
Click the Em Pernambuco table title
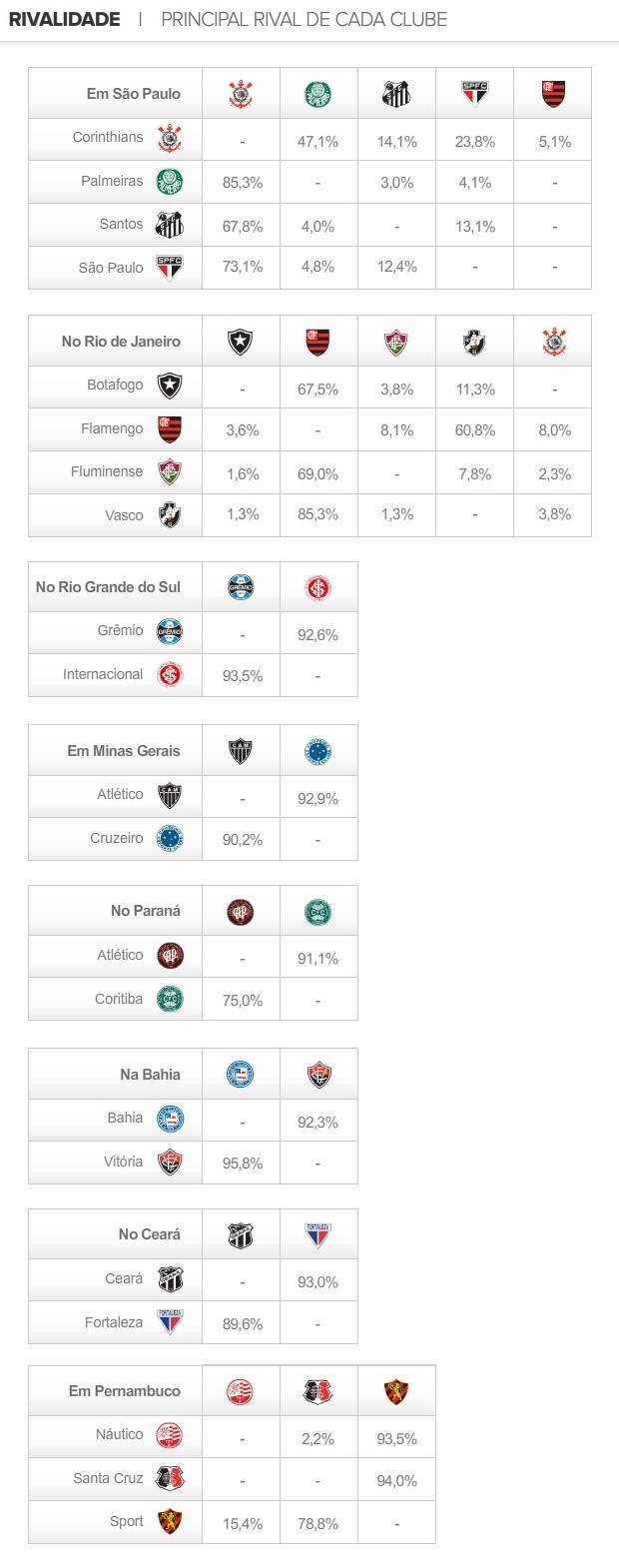pos(125,1391)
